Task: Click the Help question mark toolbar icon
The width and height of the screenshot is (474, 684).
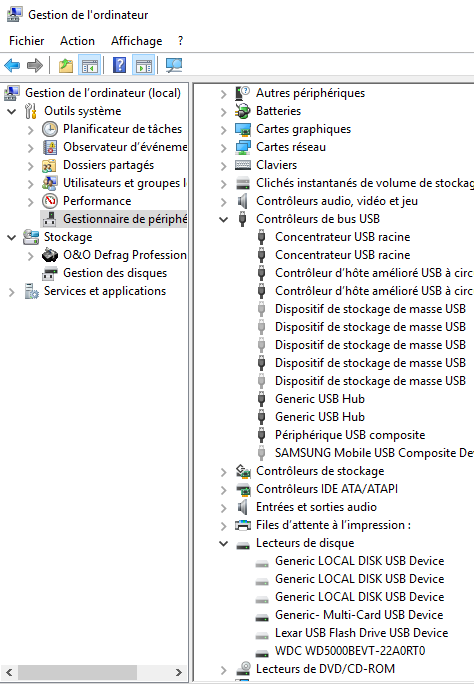Action: tap(119, 65)
